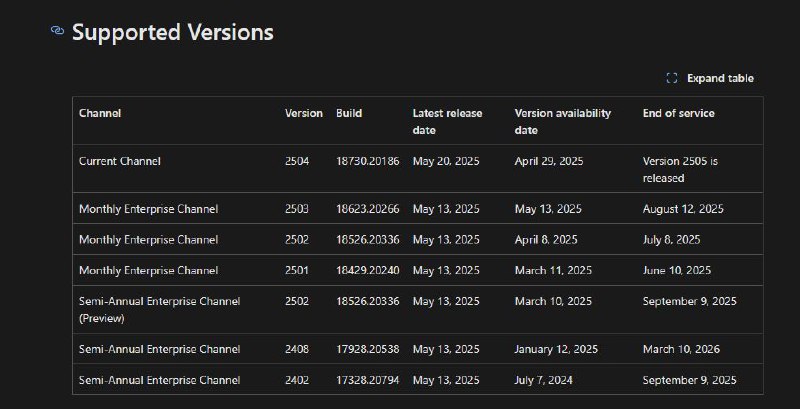This screenshot has width=800, height=409.
Task: Select the Channel column header
Action: click(100, 113)
